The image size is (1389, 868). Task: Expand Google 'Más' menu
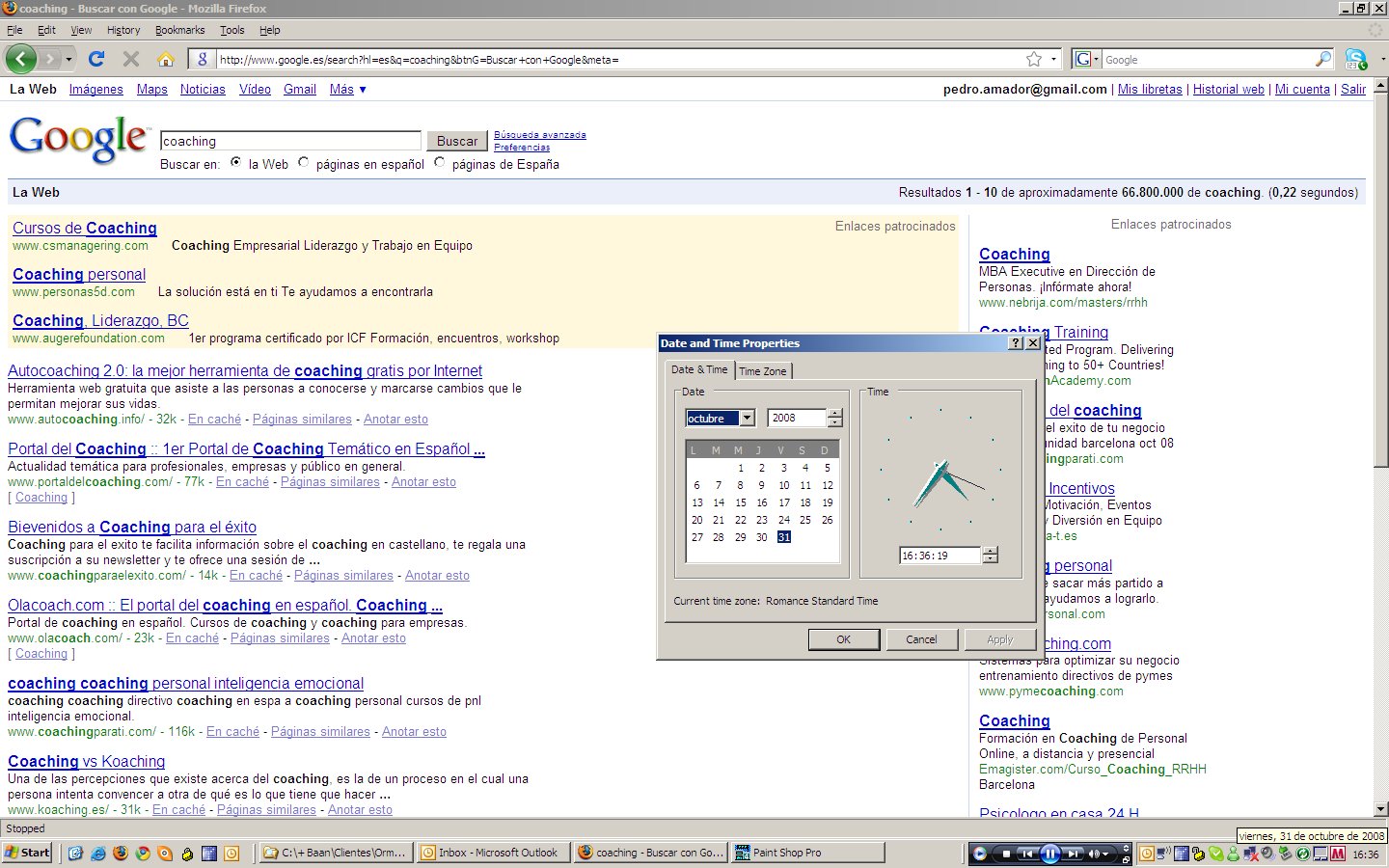tap(347, 89)
